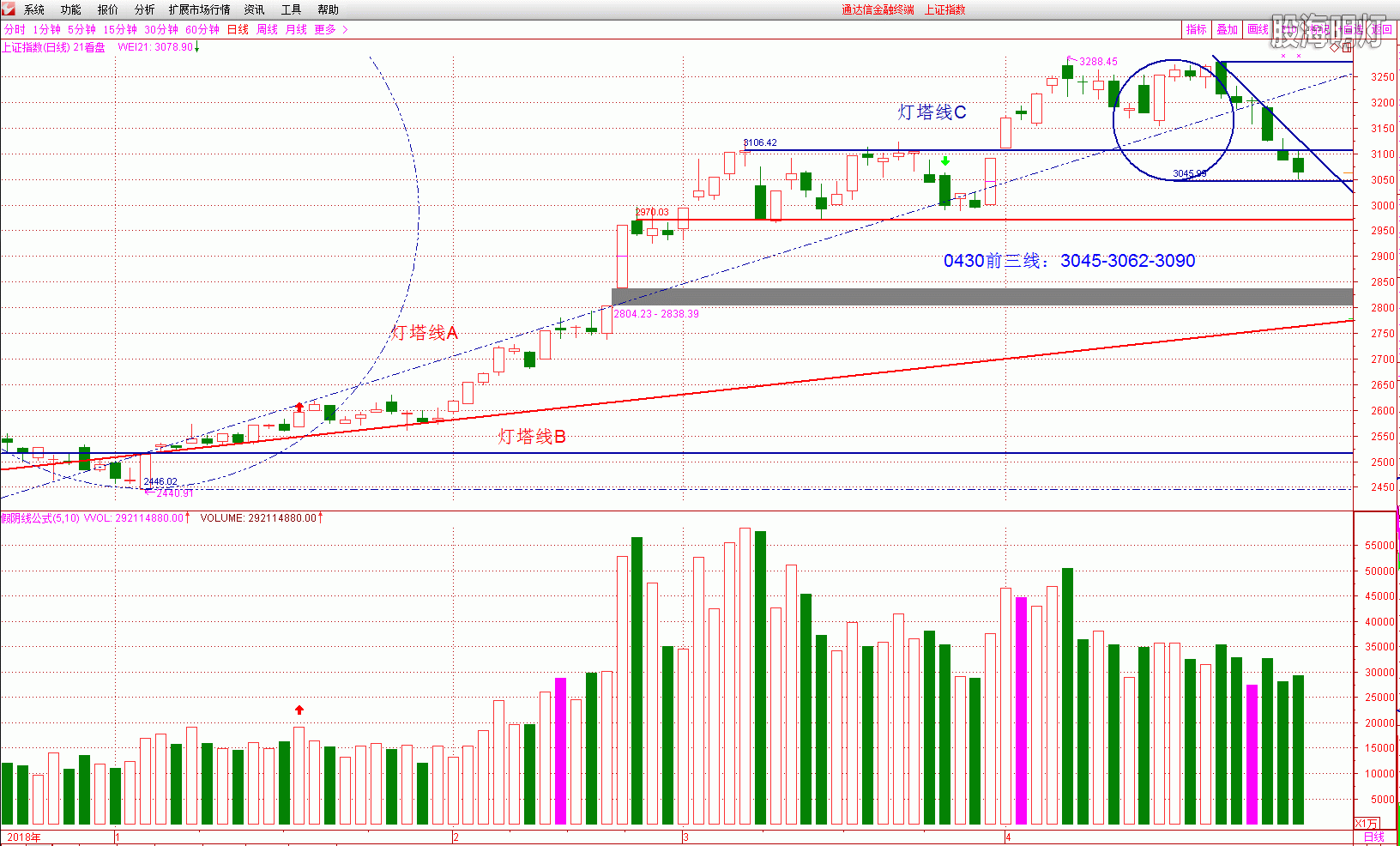1400x846 pixels.
Task: Open the 功能 menu
Action: 71,9
